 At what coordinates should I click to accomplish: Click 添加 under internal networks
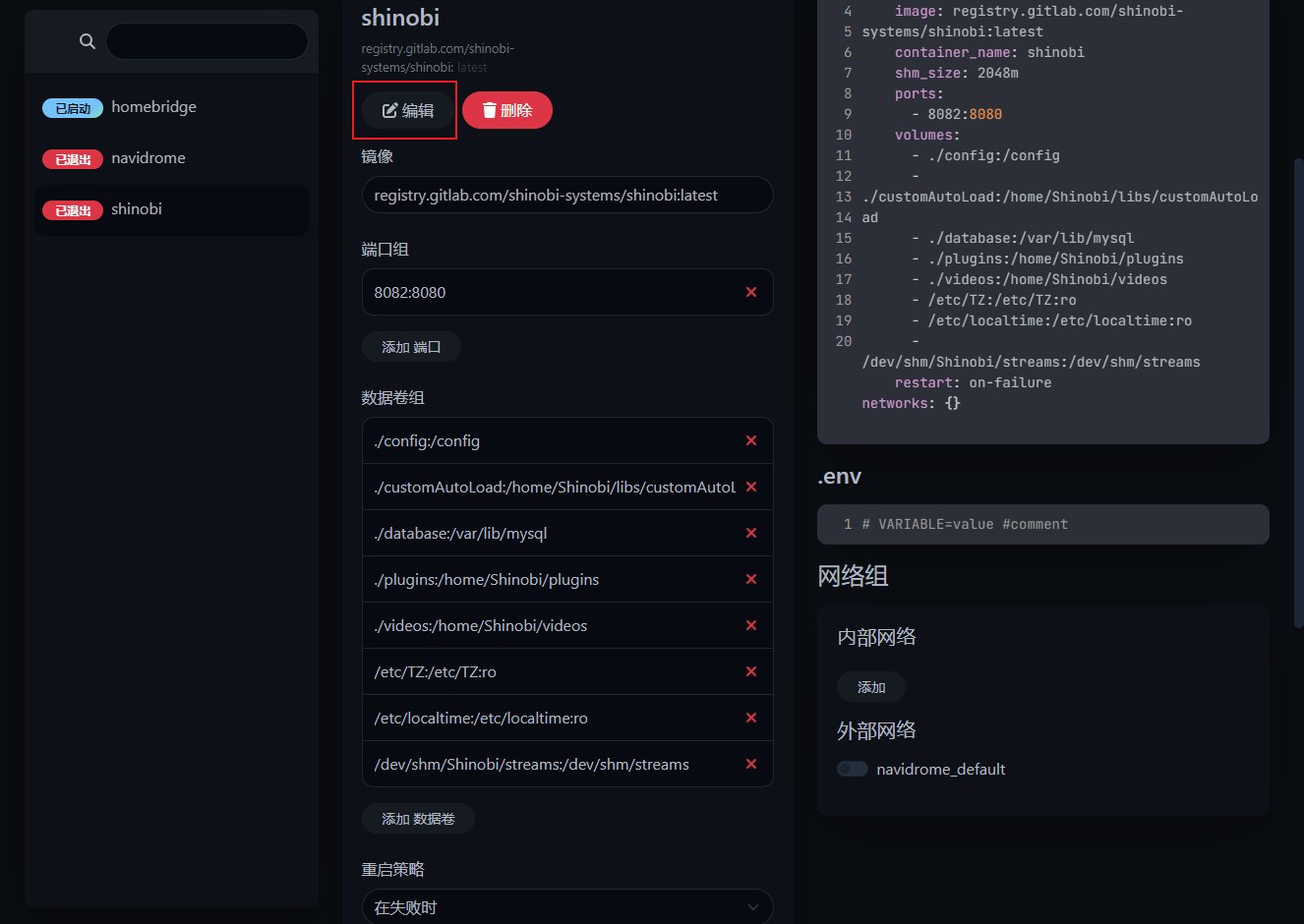click(871, 687)
